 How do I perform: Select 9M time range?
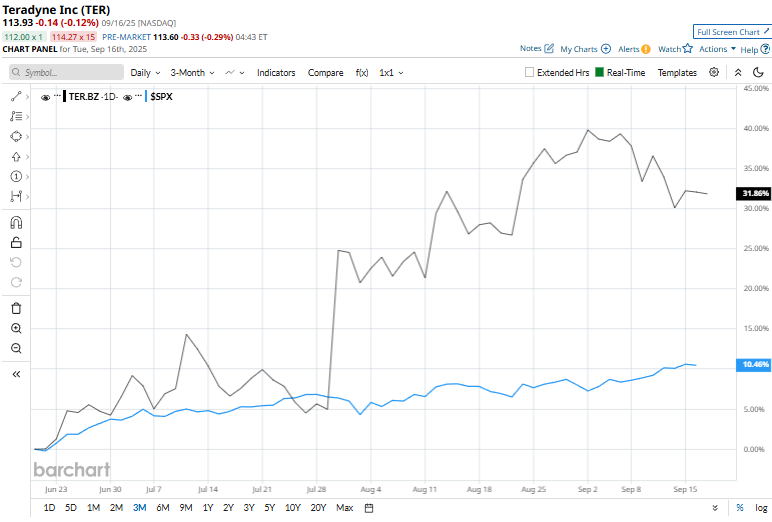click(x=186, y=508)
